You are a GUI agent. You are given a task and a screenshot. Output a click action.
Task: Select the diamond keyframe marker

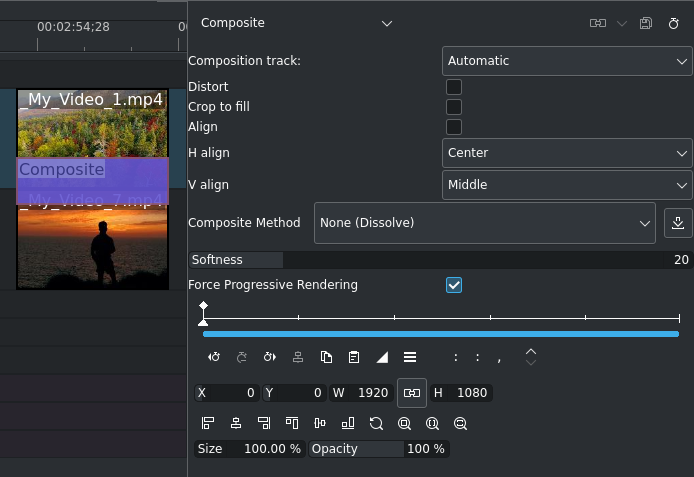pyautogui.click(x=203, y=305)
